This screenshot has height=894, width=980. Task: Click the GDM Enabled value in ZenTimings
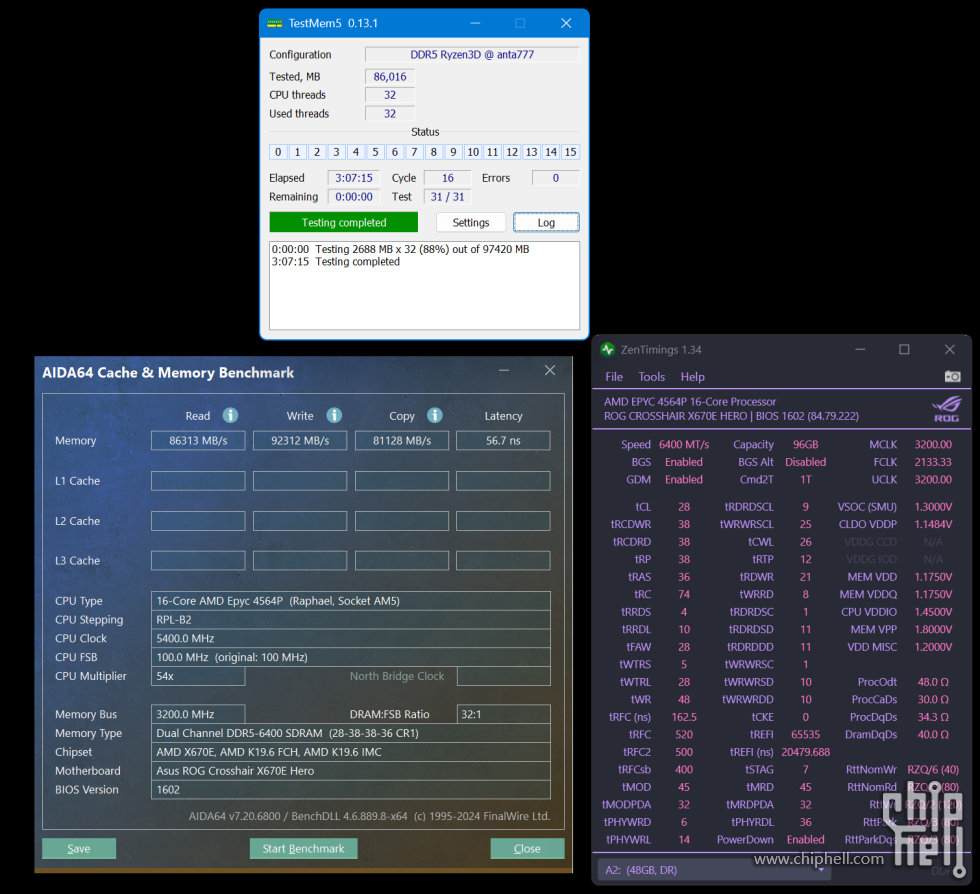pos(684,480)
